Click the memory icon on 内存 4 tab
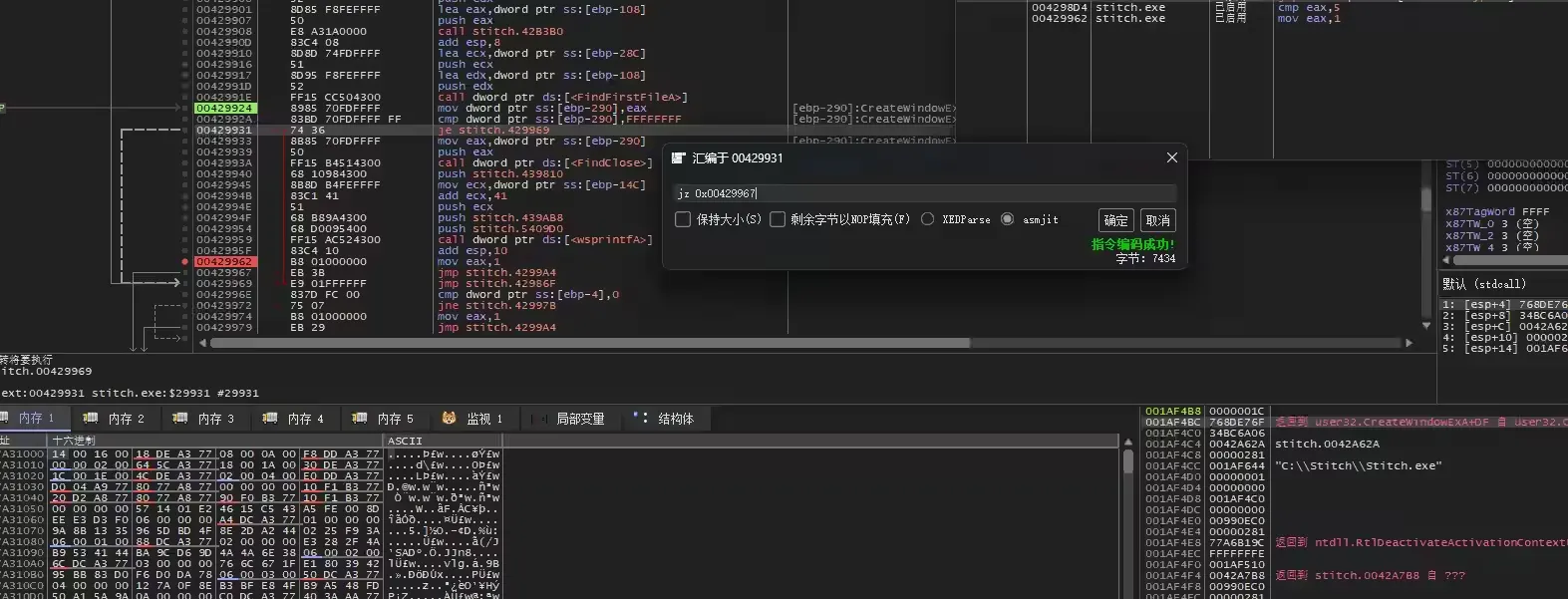The height and width of the screenshot is (599, 1568). pyautogui.click(x=270, y=418)
